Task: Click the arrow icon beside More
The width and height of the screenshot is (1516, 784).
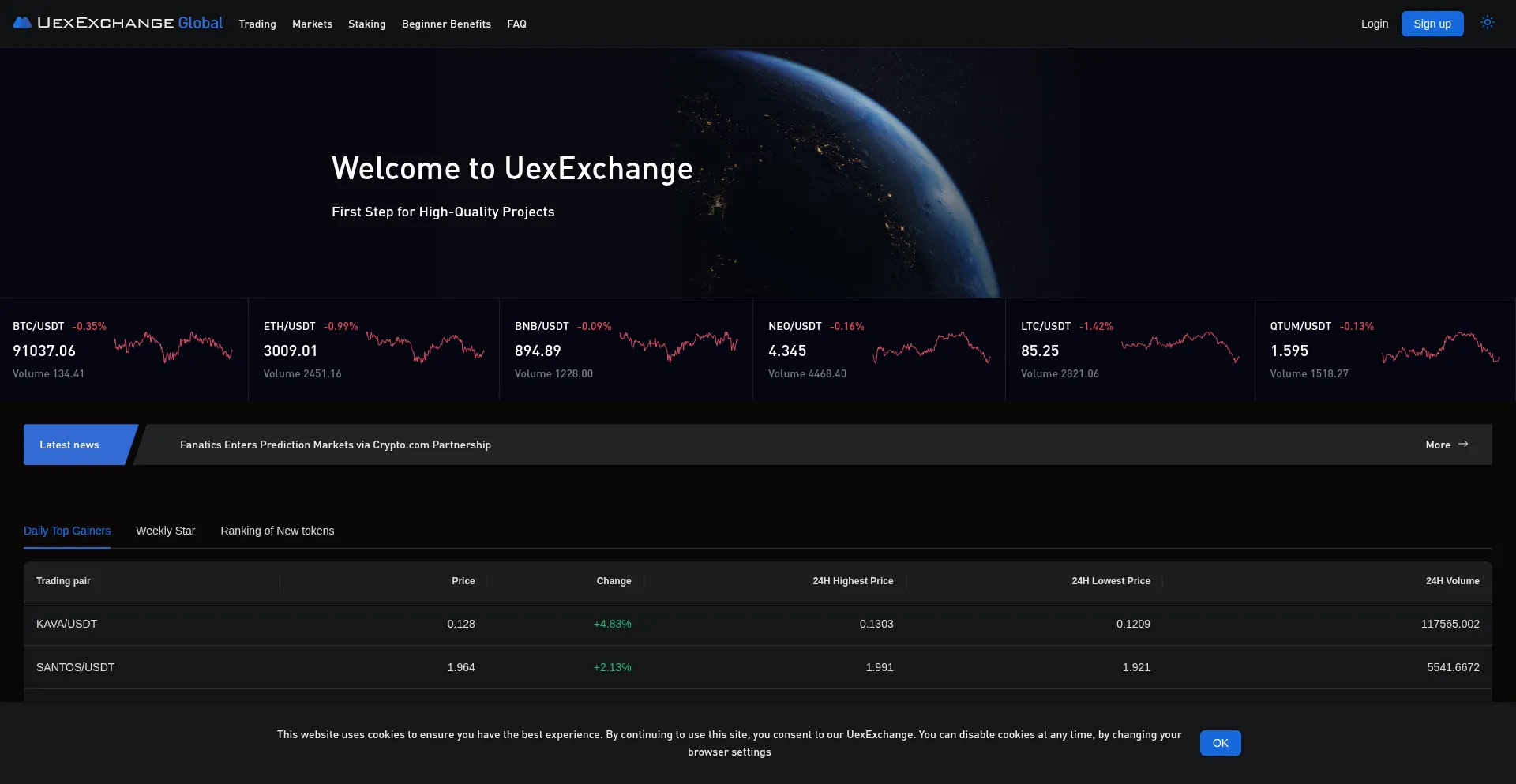Action: coord(1463,445)
